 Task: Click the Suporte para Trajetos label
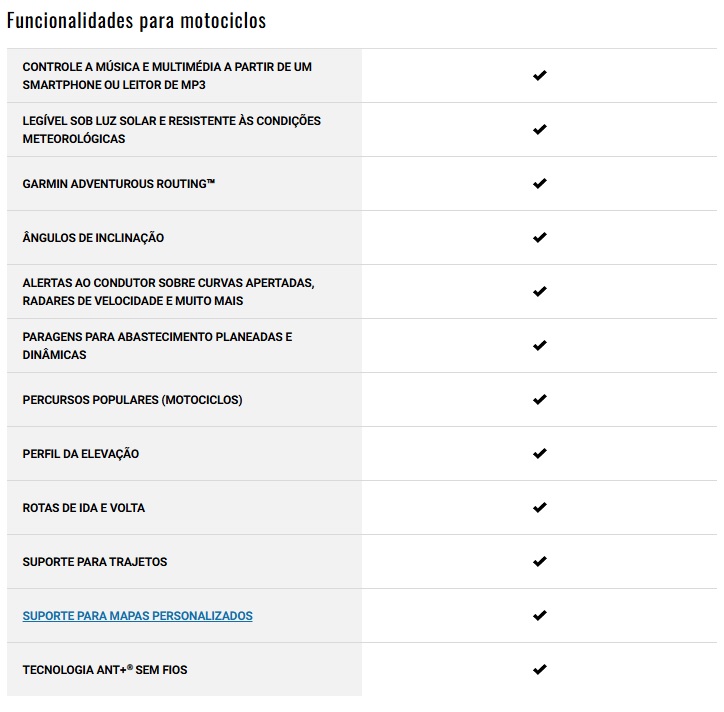click(95, 562)
